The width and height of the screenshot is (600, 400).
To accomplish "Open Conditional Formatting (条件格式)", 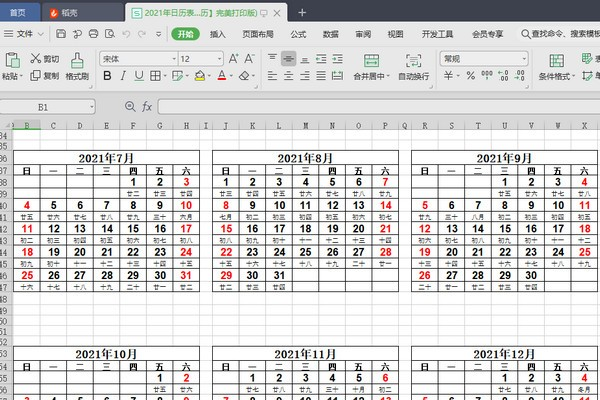I will point(556,67).
